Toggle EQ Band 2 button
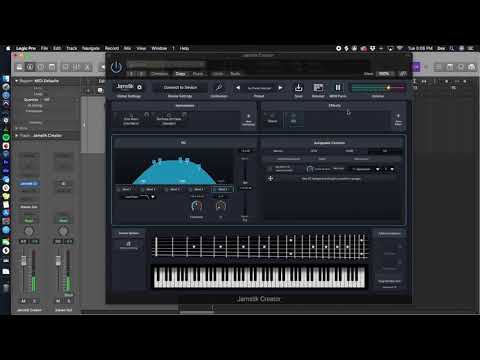Image resolution: width=480 pixels, height=360 pixels. click(150, 189)
